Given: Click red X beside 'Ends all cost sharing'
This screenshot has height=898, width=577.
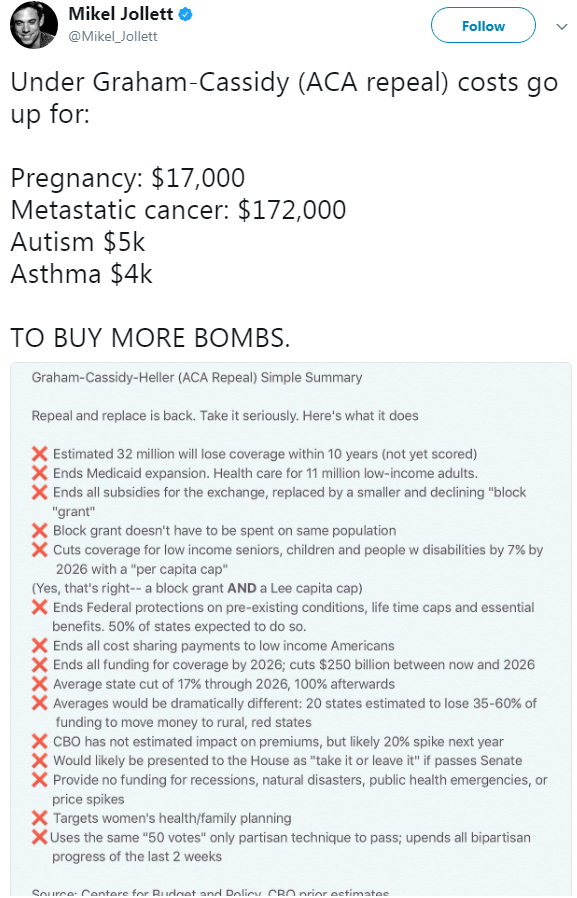Looking at the screenshot, I should [x=39, y=646].
